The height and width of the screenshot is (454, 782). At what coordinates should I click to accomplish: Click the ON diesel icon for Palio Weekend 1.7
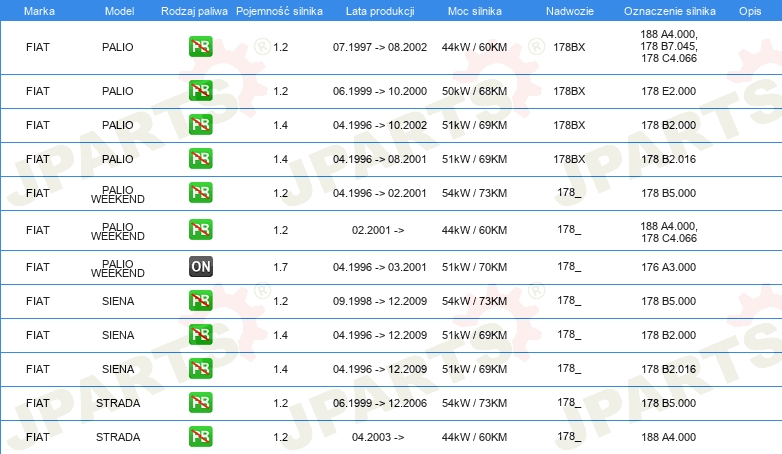200,266
